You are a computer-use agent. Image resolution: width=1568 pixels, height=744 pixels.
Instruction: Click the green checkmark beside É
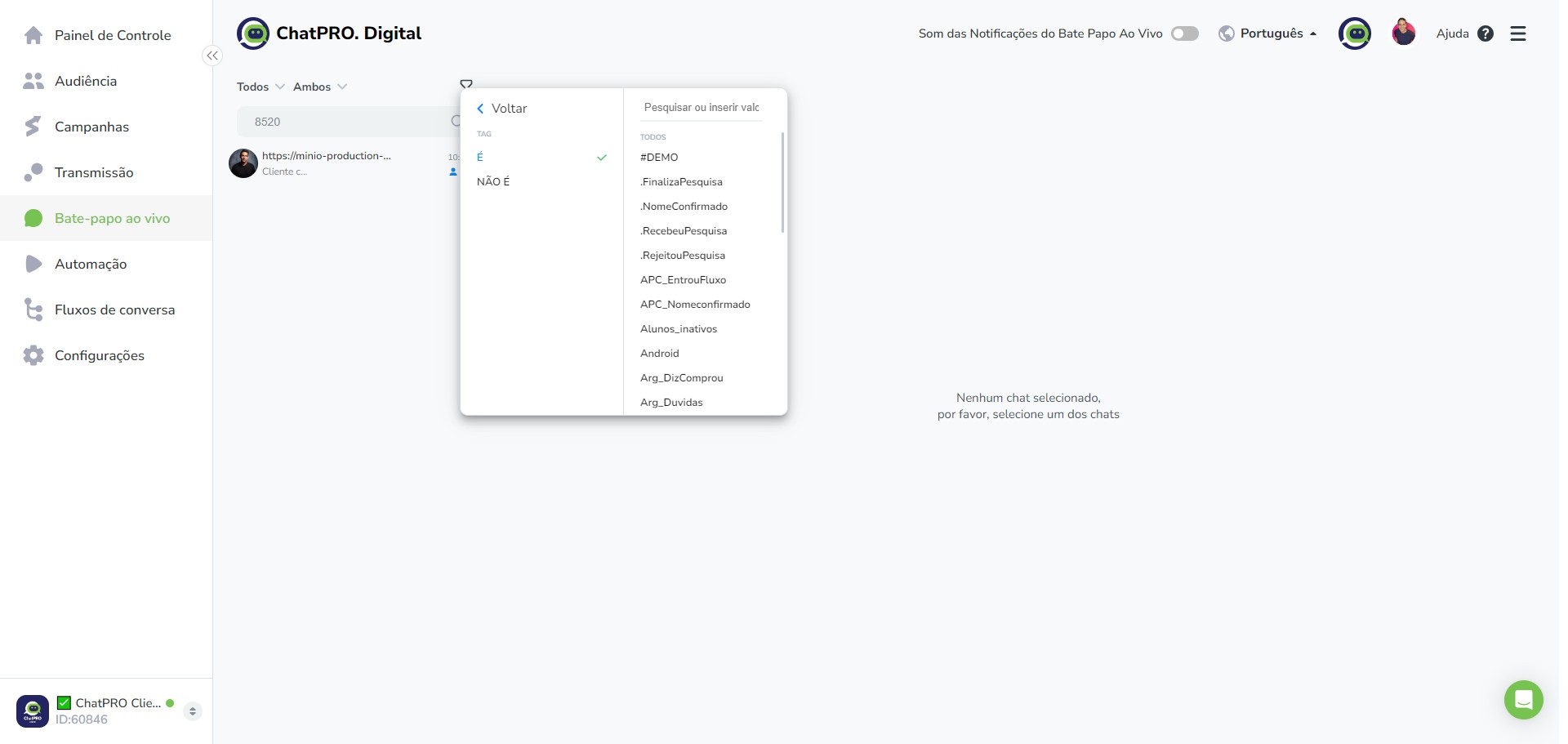pos(602,158)
